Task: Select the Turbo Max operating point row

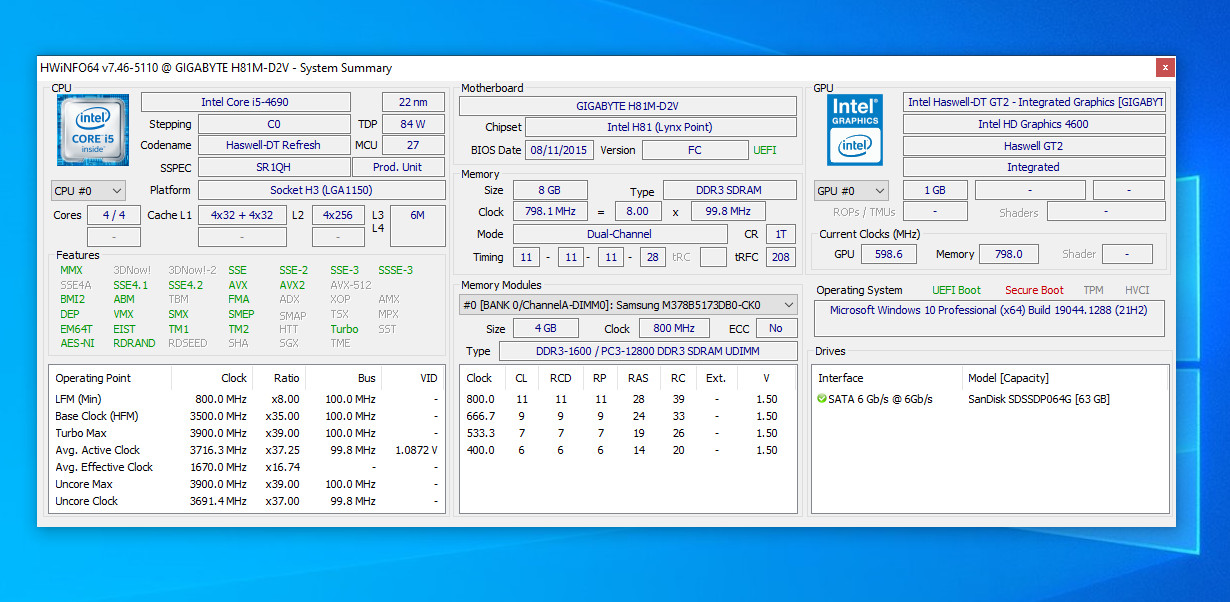Action: [81, 433]
